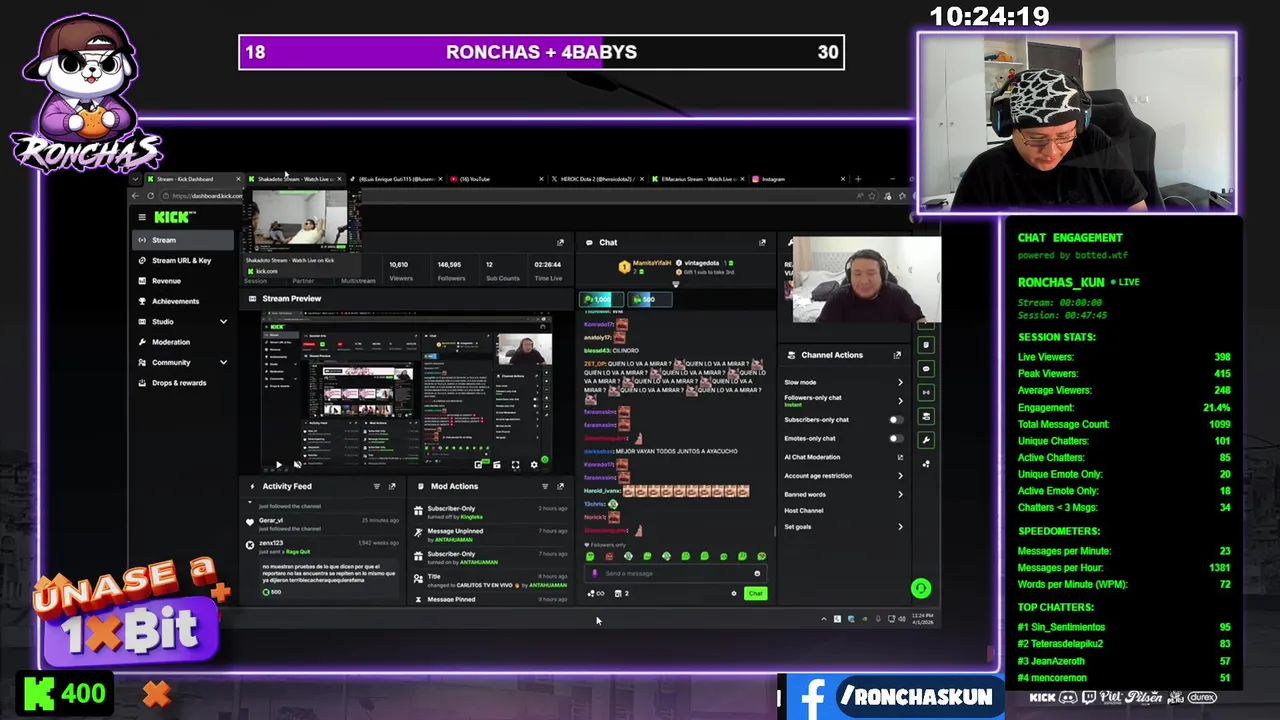
Task: Enter fullscreen in Stream Preview
Action: pyautogui.click(x=515, y=465)
